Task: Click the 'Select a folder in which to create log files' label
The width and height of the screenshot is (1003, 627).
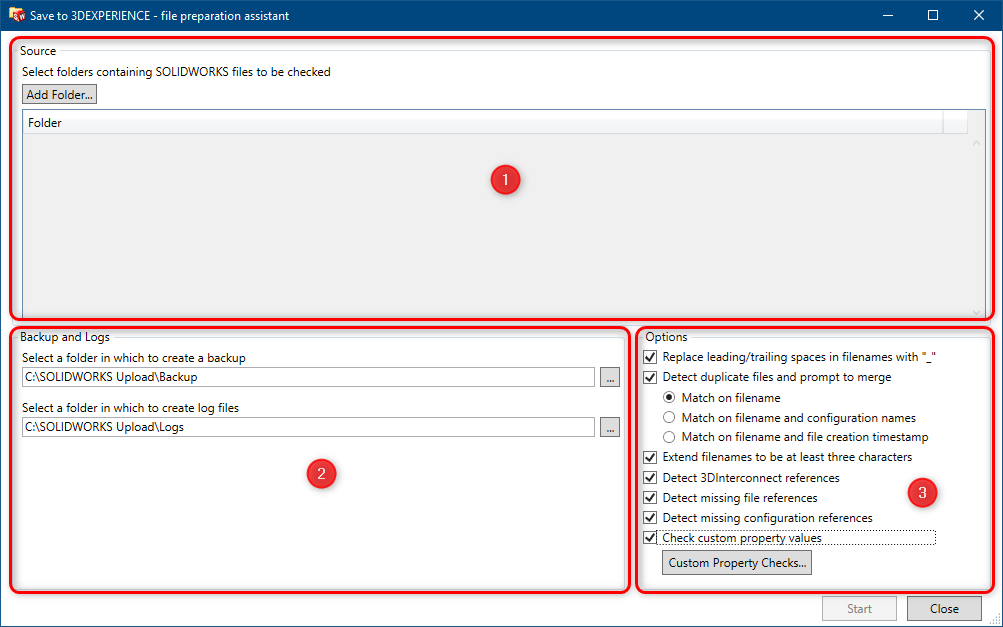Action: pyautogui.click(x=130, y=408)
